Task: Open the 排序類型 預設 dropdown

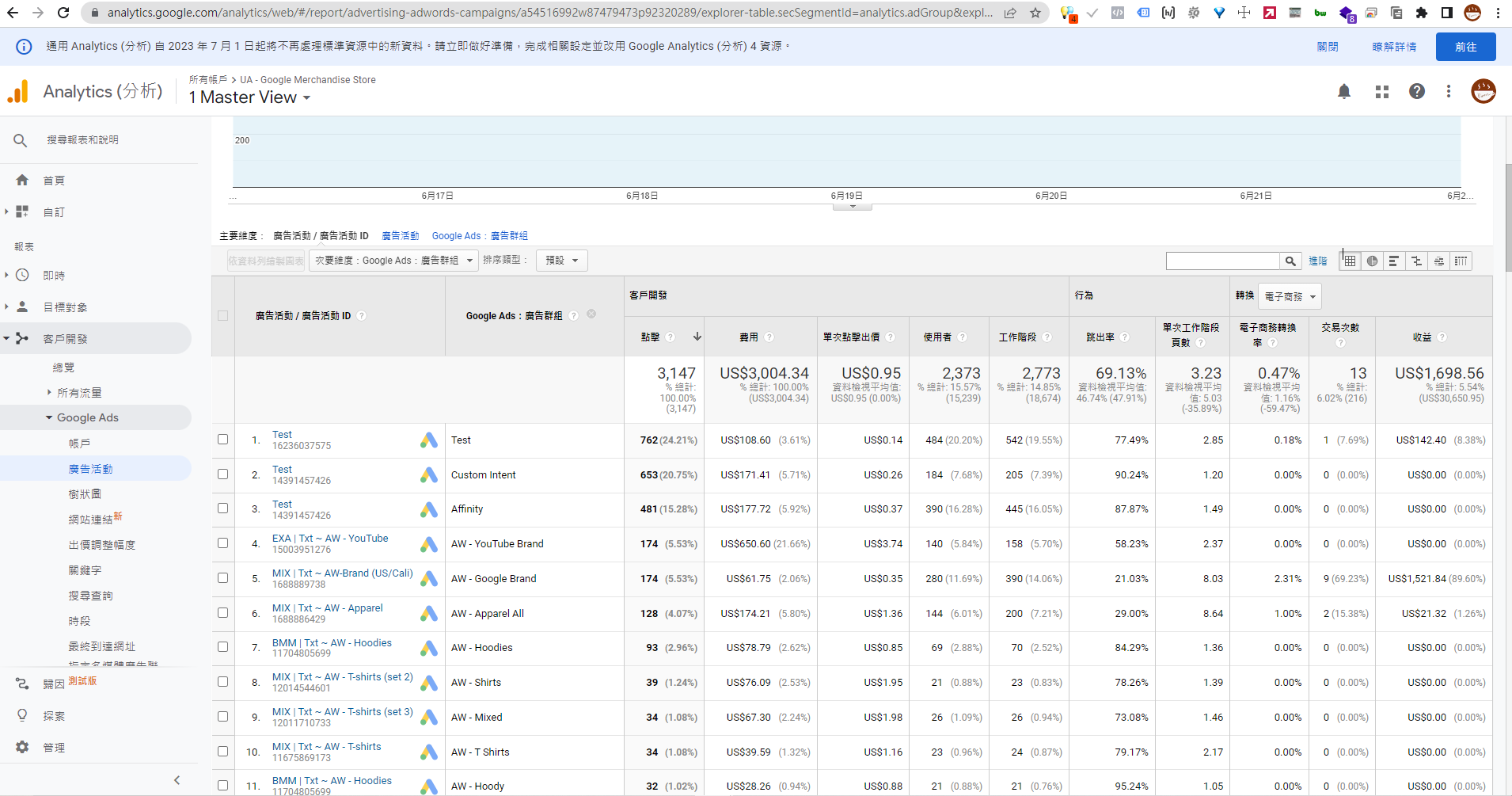Action: (561, 261)
